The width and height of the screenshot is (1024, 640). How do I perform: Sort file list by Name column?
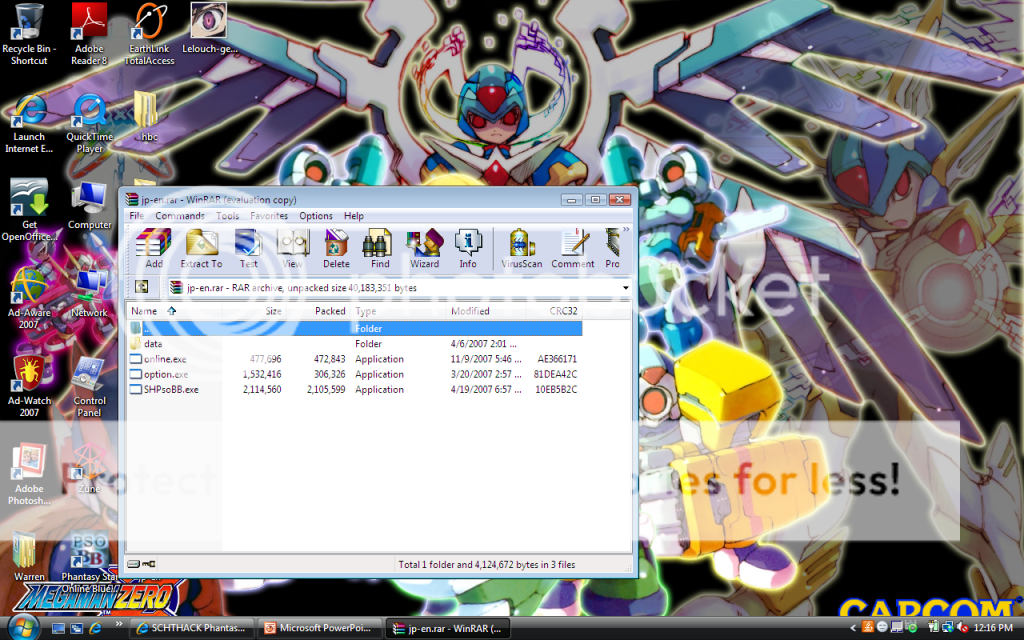coord(145,311)
